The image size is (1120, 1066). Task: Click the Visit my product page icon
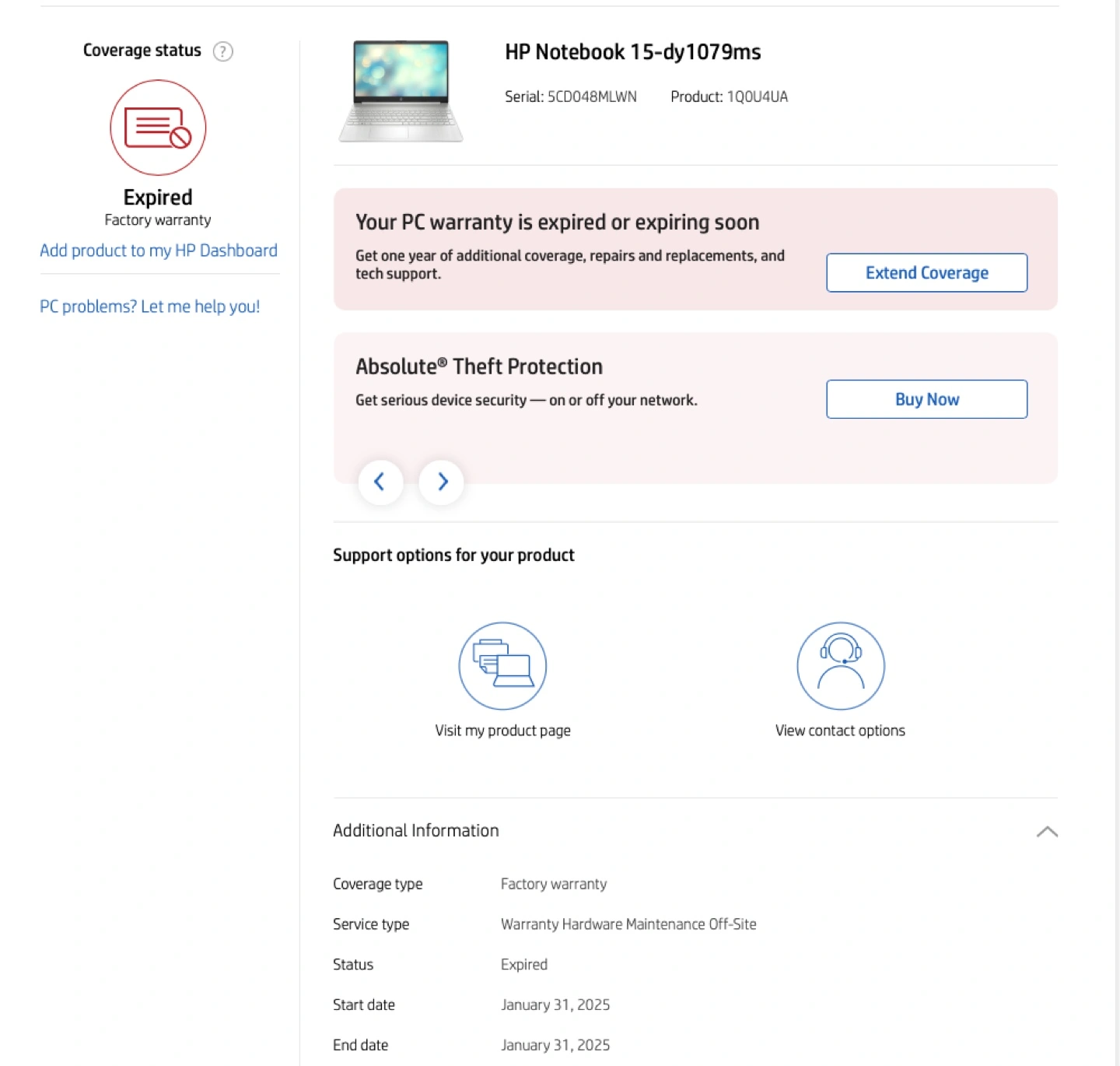coord(502,666)
